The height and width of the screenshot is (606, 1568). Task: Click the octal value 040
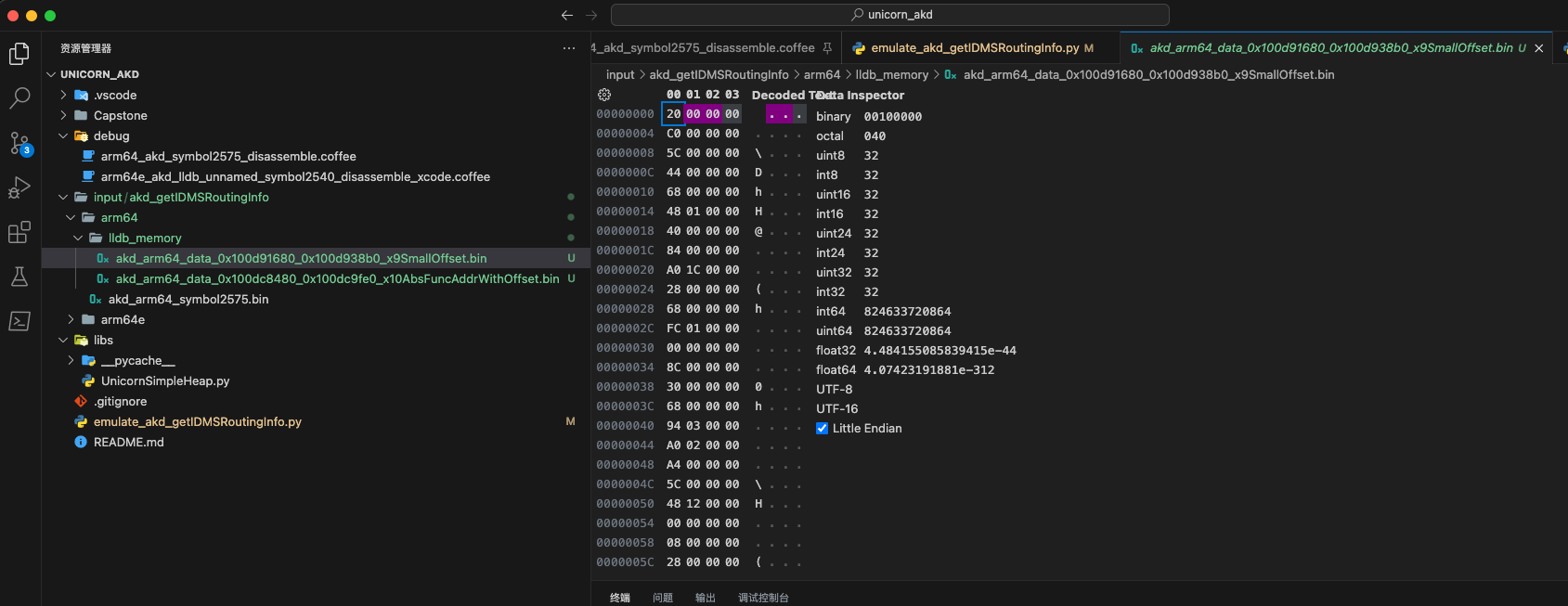875,135
